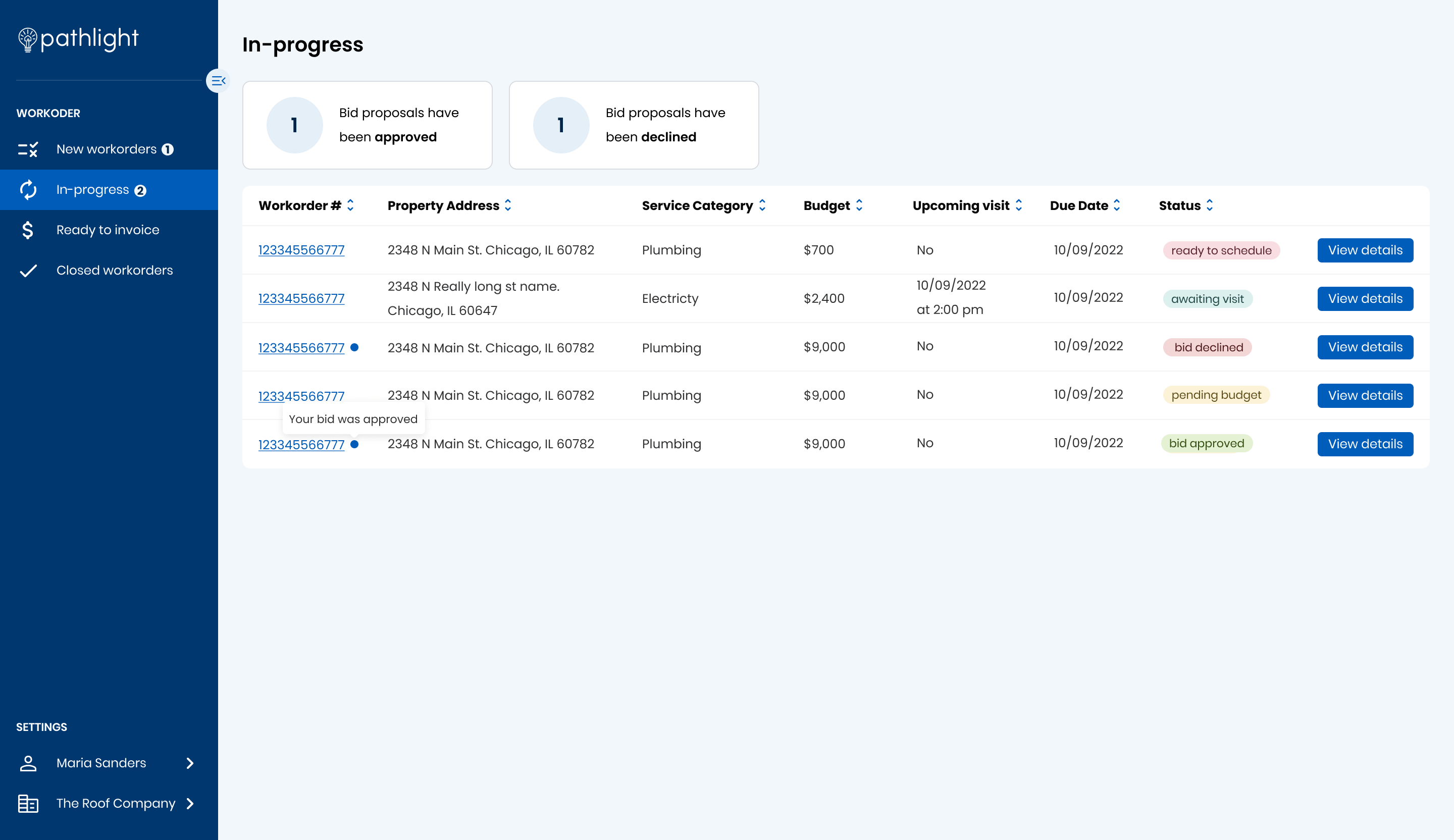This screenshot has width=1454, height=840.
Task: Click the New workorders checklist icon
Action: click(x=28, y=149)
